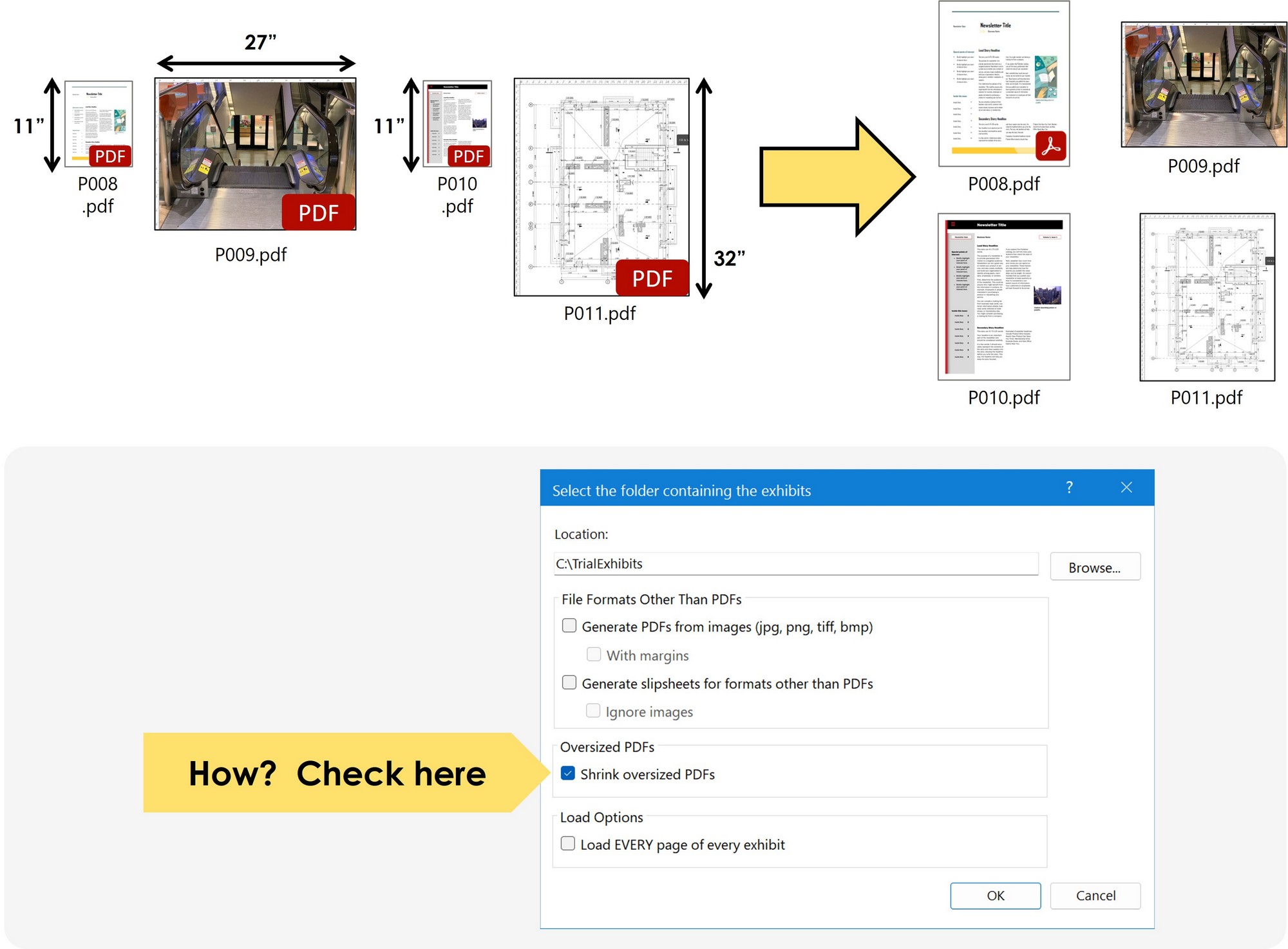
Task: Open the resized P008.pdf thumbnail with Acrobat badge
Action: tap(1003, 84)
